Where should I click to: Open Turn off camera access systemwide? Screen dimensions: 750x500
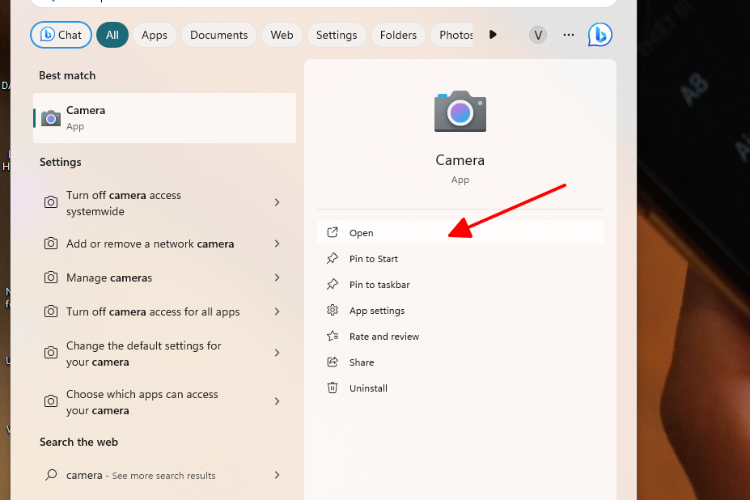tap(165, 203)
